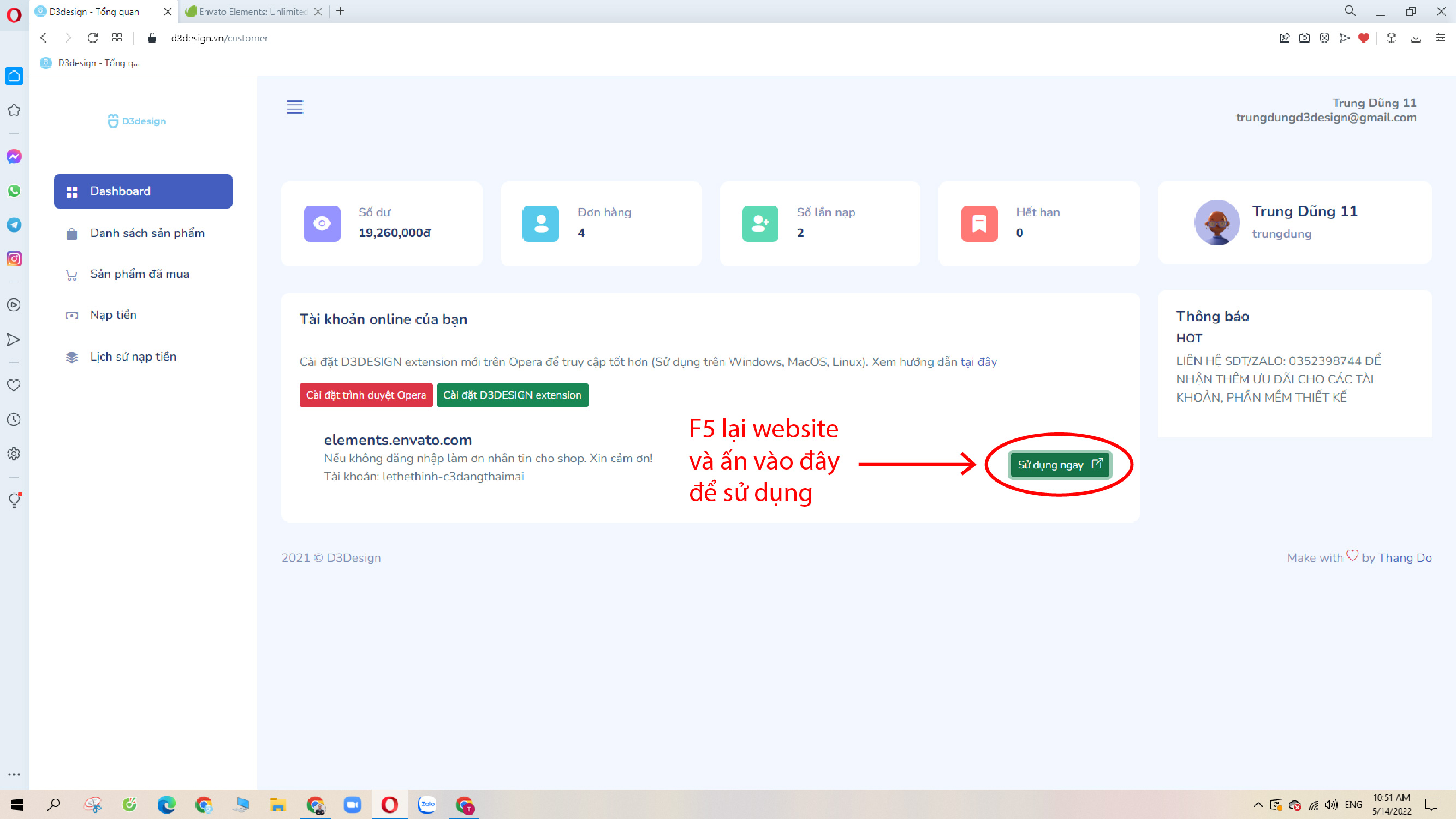This screenshot has height=819, width=1456.
Task: Click the snapshot camera icon in address bar
Action: 1305,38
